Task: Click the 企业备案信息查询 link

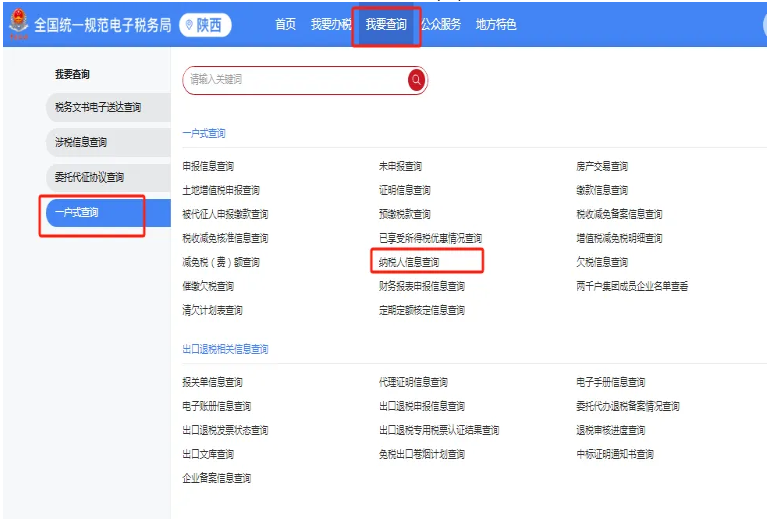Action: click(x=216, y=478)
